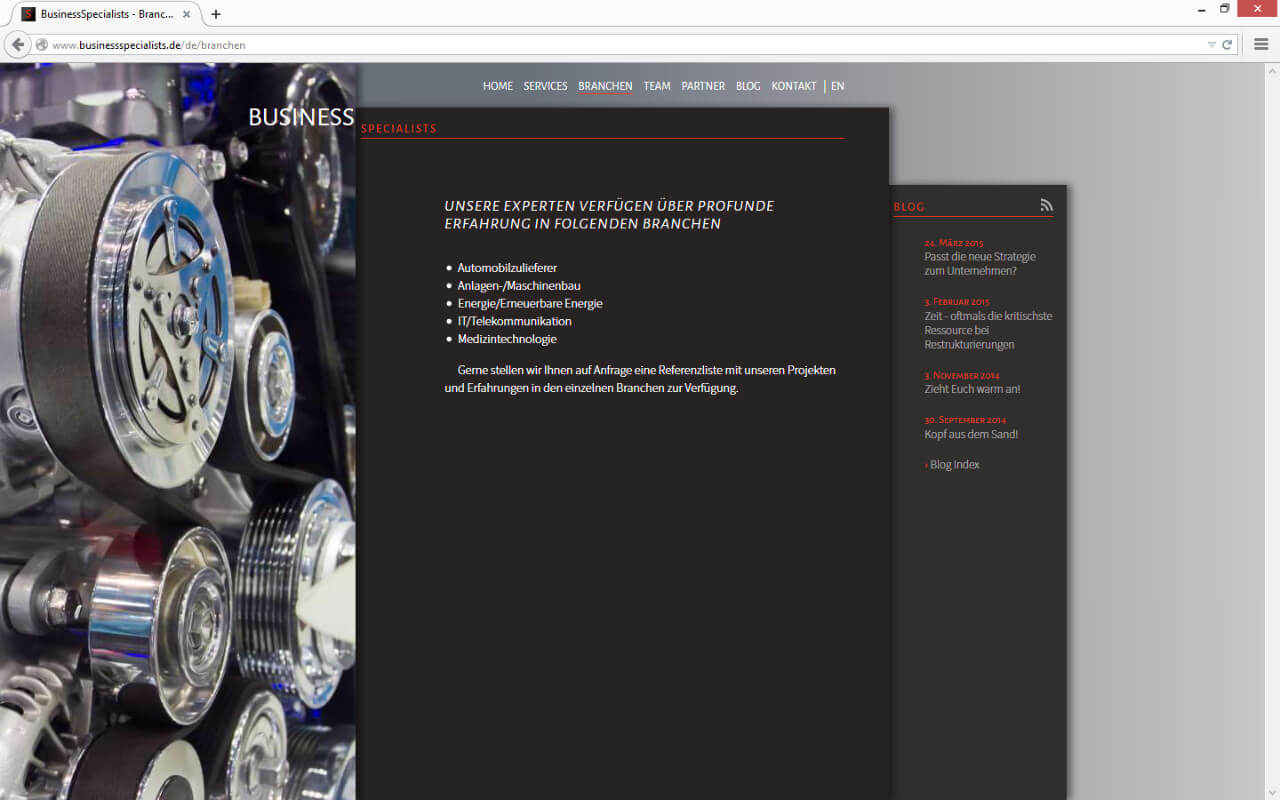Open the SERVICES menu item
Image resolution: width=1280 pixels, height=800 pixels.
pos(545,86)
